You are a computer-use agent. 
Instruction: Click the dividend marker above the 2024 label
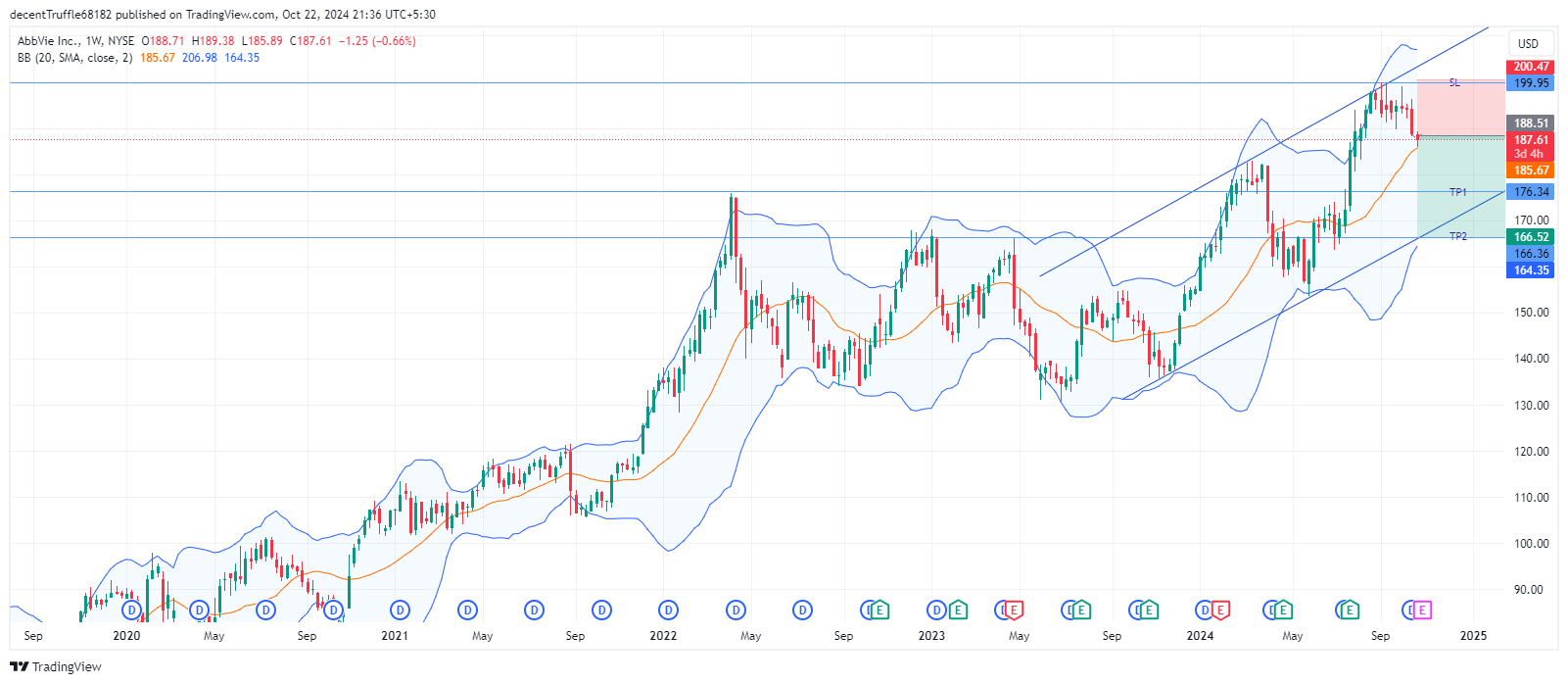coord(1205,611)
